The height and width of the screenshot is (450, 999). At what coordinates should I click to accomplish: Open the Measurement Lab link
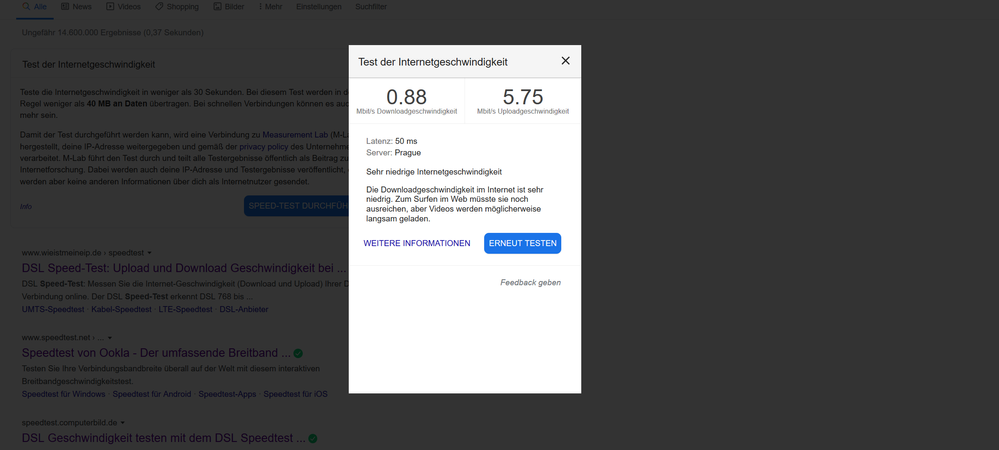click(x=295, y=134)
